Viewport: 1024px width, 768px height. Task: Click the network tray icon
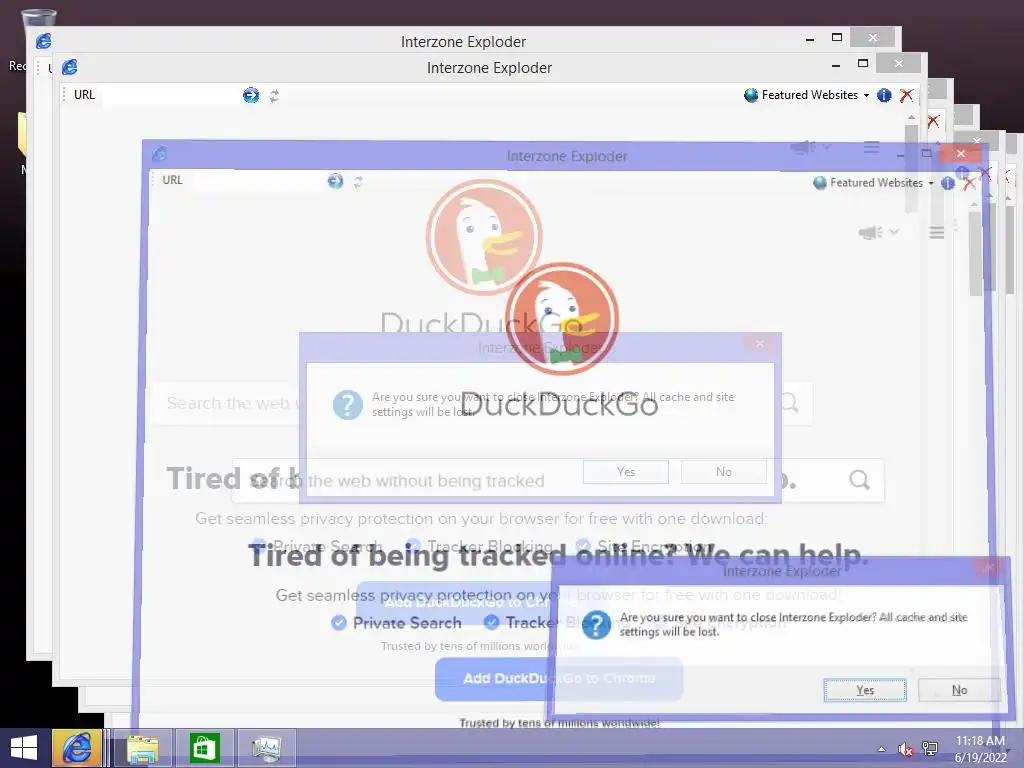click(930, 749)
